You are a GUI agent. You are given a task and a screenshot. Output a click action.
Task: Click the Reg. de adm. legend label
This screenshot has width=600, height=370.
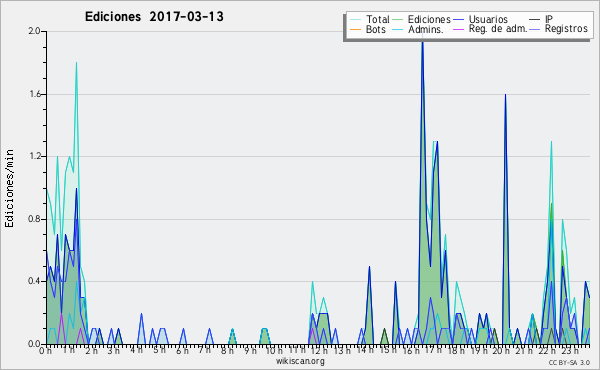(498, 29)
